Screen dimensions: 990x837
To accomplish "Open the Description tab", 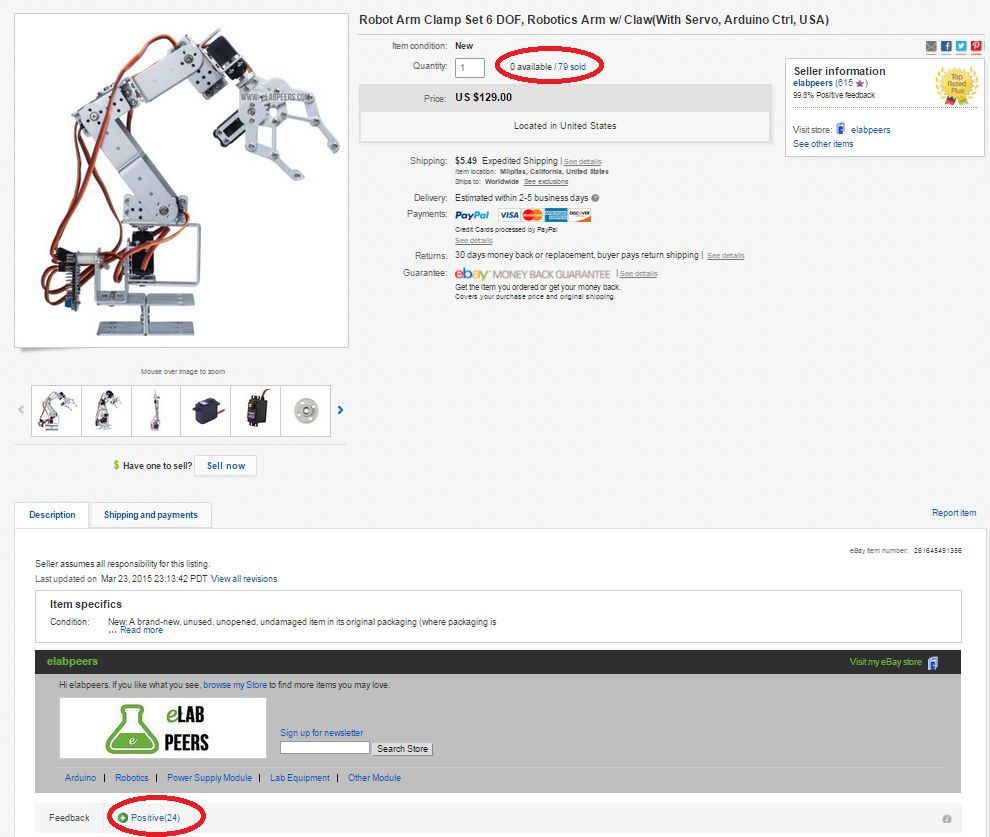I will (52, 515).
